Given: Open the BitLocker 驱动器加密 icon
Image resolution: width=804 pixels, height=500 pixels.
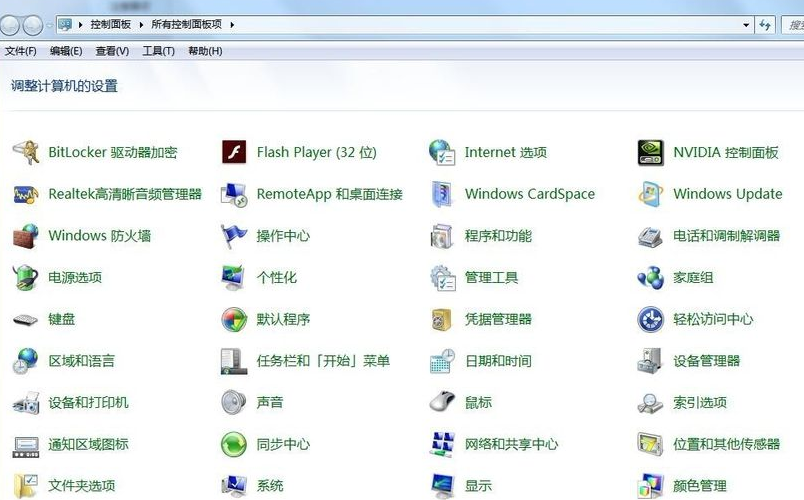Looking at the screenshot, I should coord(25,152).
